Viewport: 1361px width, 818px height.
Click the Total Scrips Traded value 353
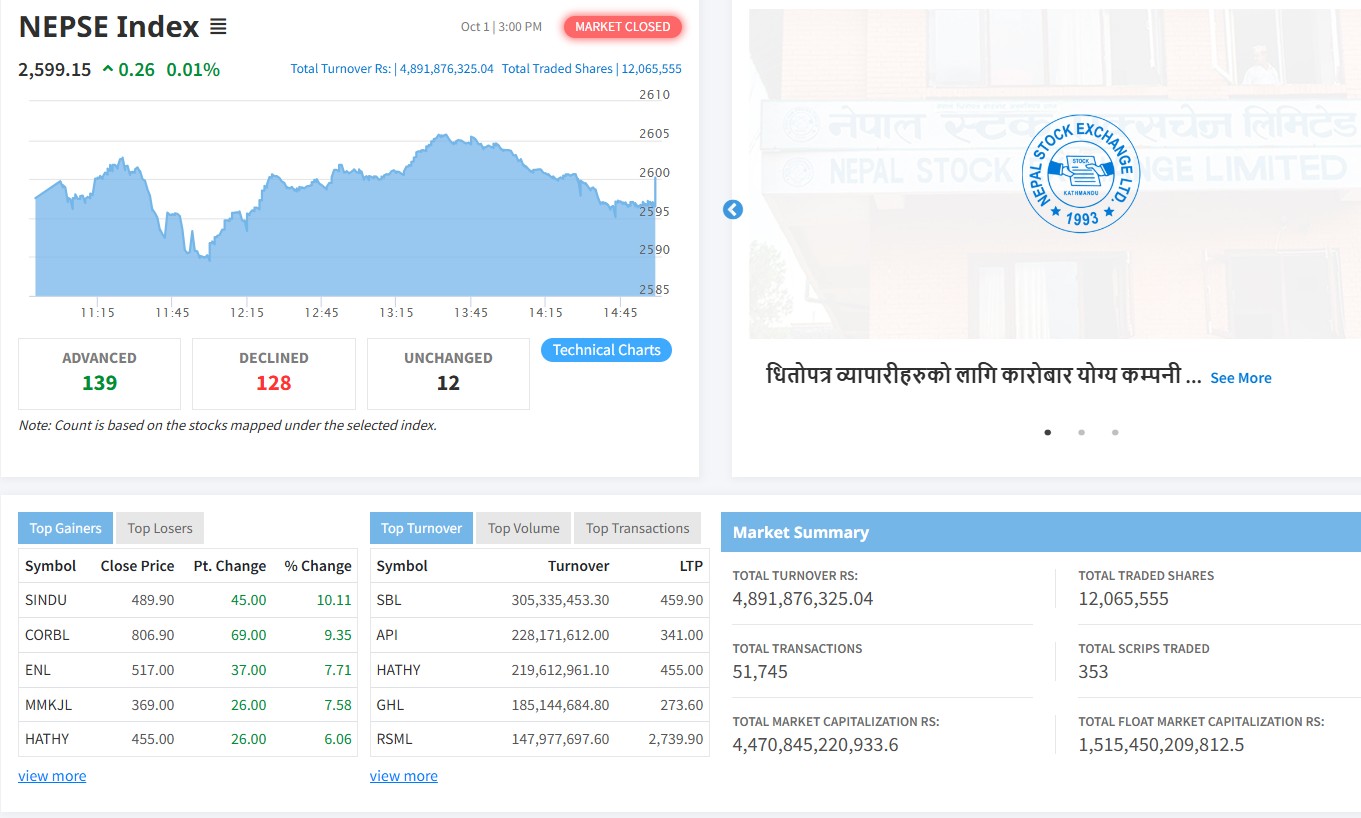[x=1093, y=672]
